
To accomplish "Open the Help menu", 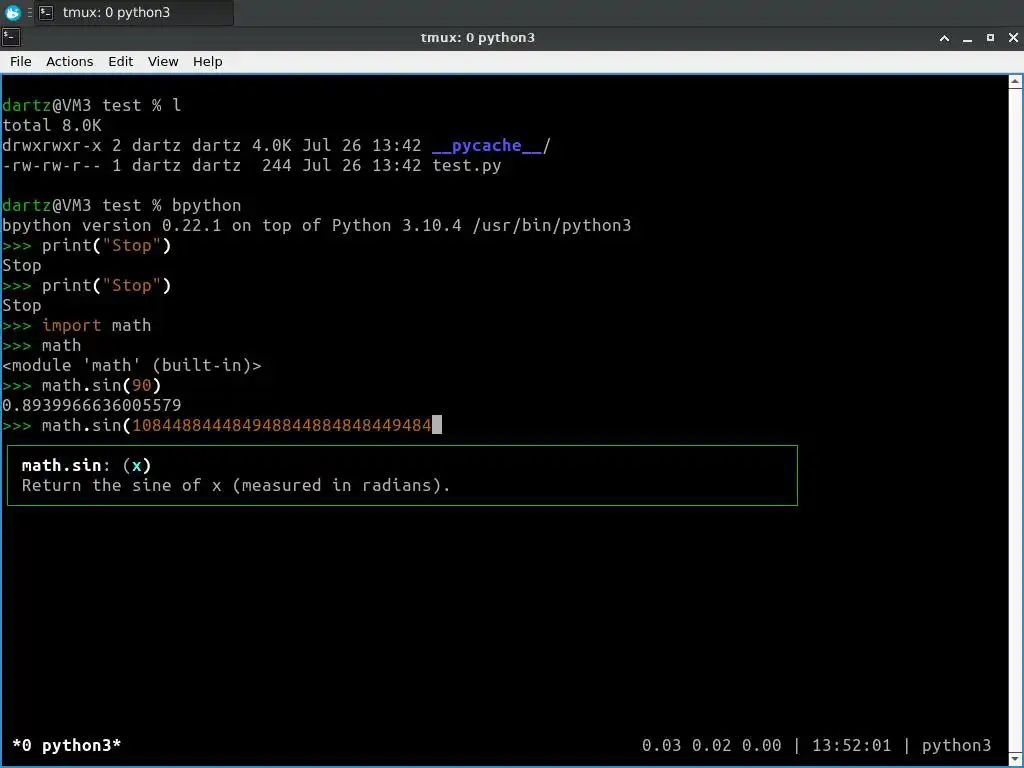I will coord(208,61).
